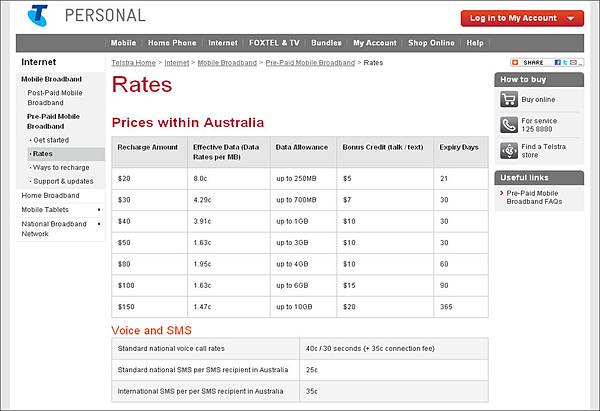This screenshot has height=411, width=600.
Task: Click the red Share plus icon
Action: (x=515, y=62)
